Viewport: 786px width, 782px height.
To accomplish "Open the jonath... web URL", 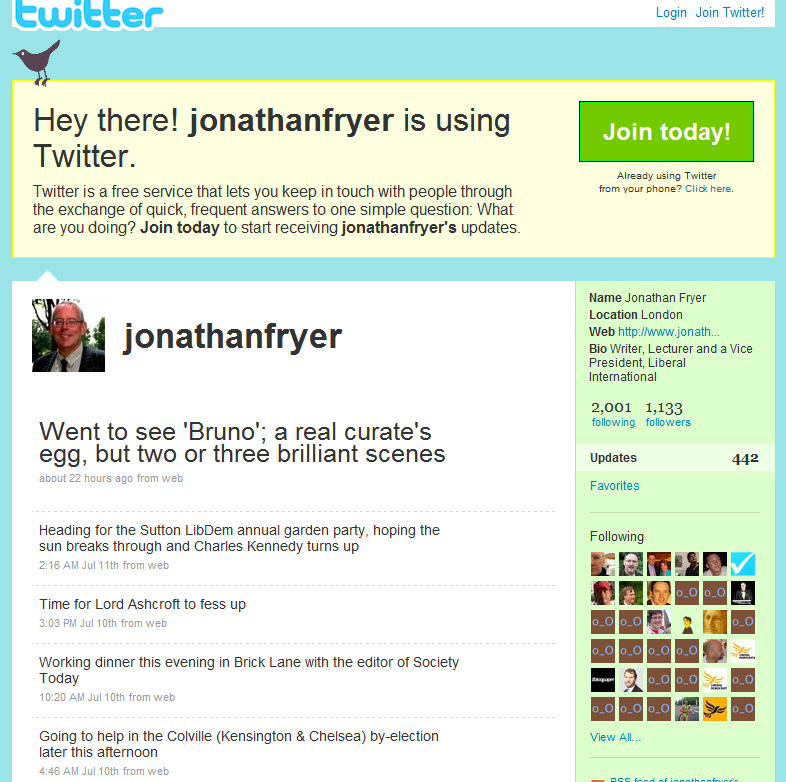I will click(x=669, y=332).
